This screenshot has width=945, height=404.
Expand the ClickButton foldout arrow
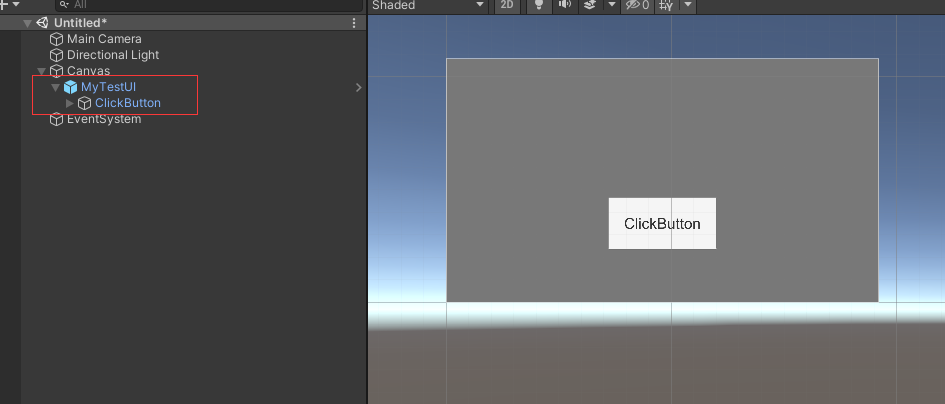[x=69, y=103]
